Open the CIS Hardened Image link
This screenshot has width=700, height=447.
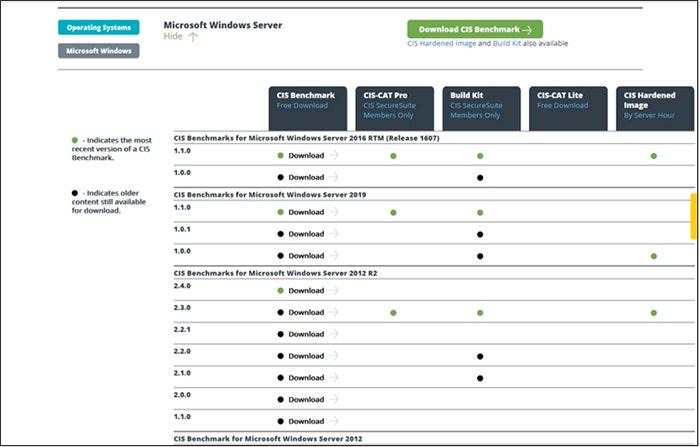442,44
